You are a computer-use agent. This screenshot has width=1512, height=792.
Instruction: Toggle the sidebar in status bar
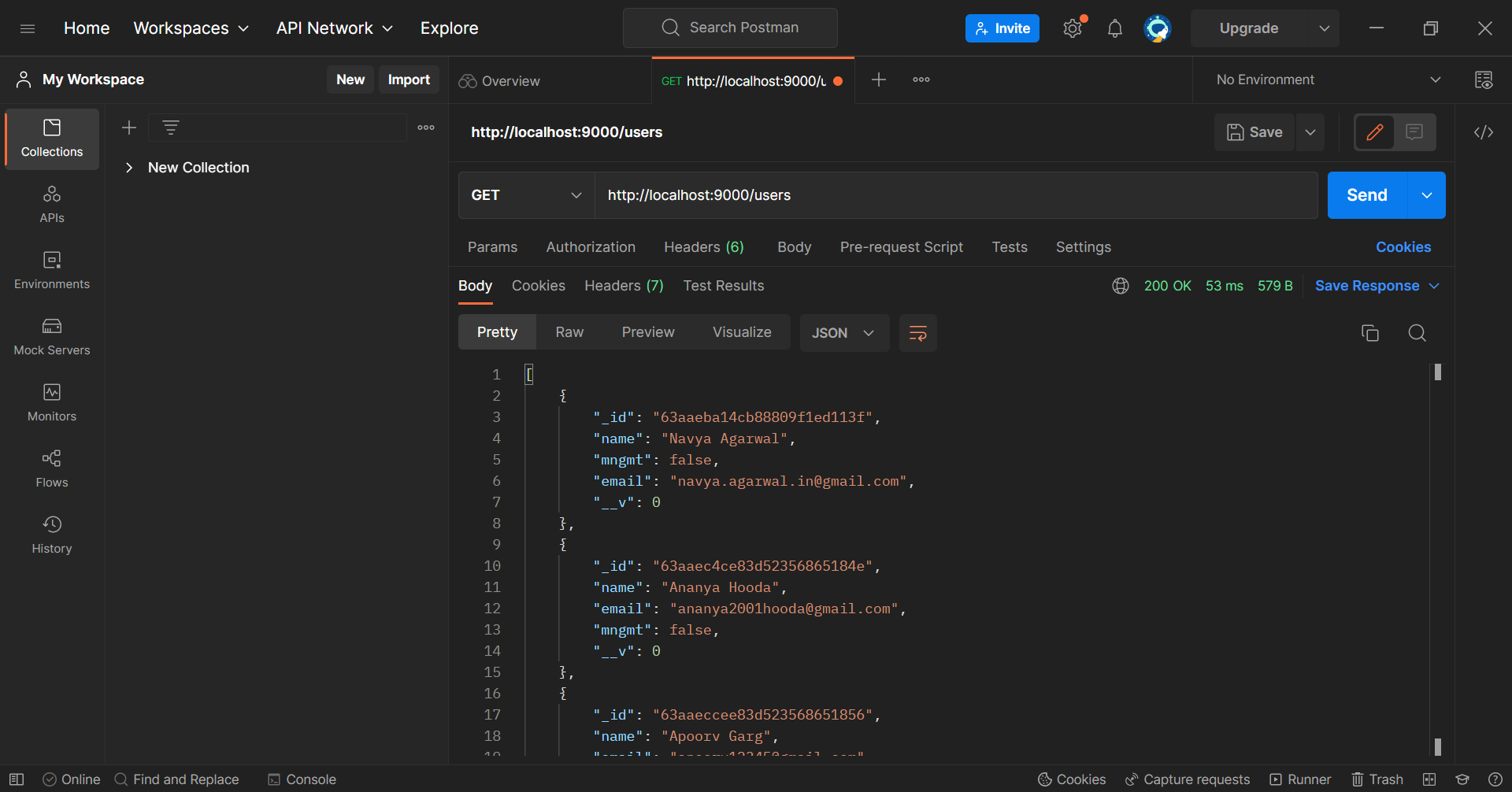point(17,779)
